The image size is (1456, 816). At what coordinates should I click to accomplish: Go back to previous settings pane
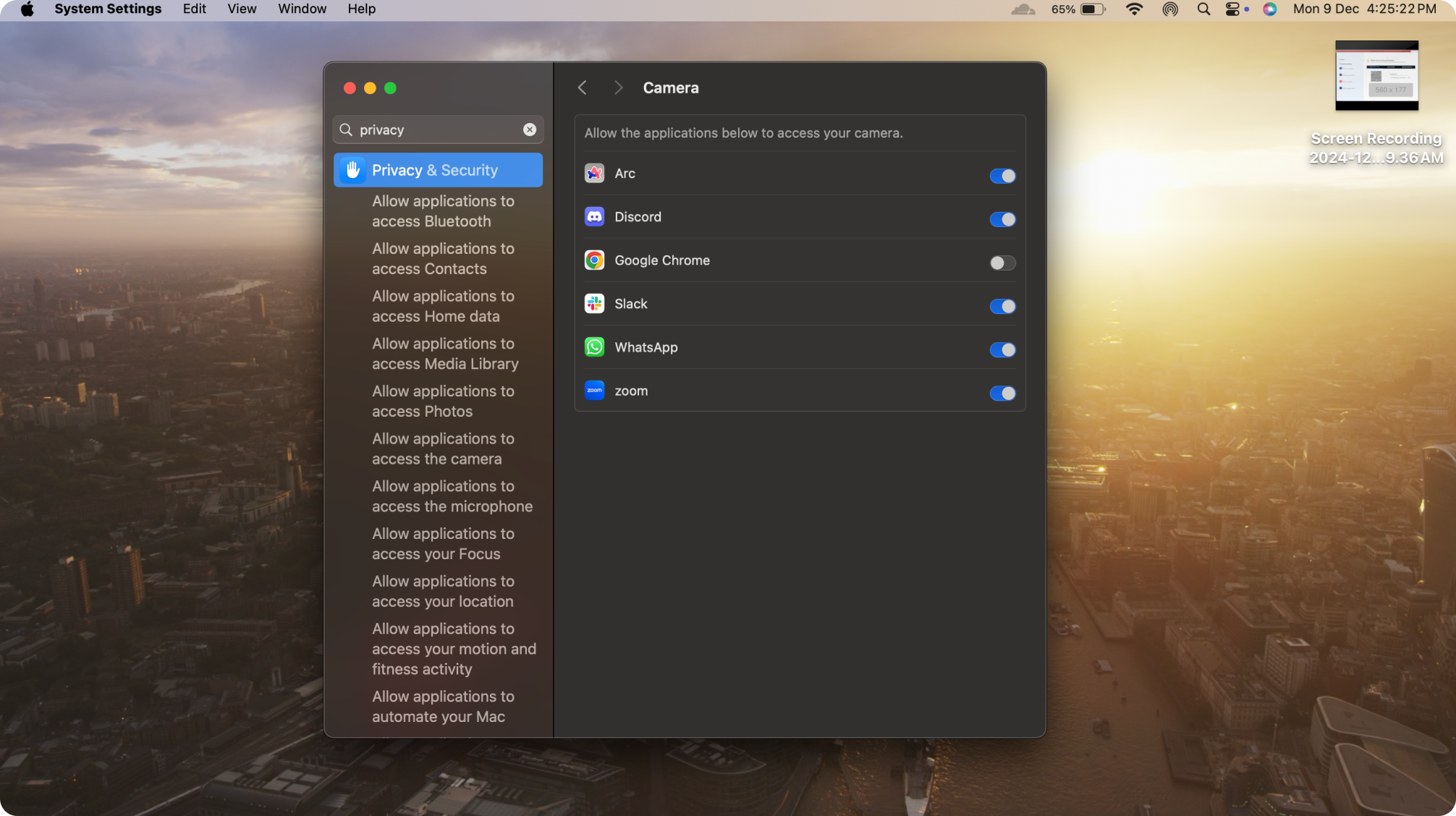pos(583,88)
